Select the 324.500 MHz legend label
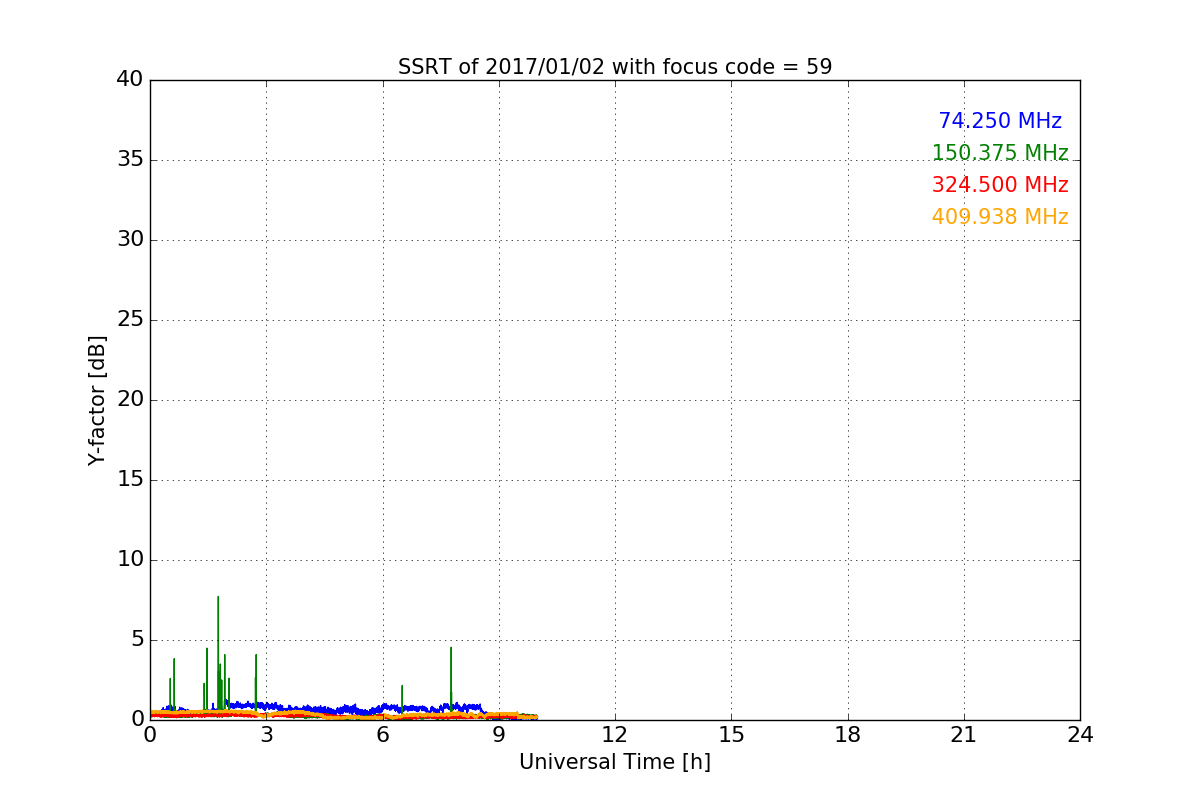 tap(1000, 185)
